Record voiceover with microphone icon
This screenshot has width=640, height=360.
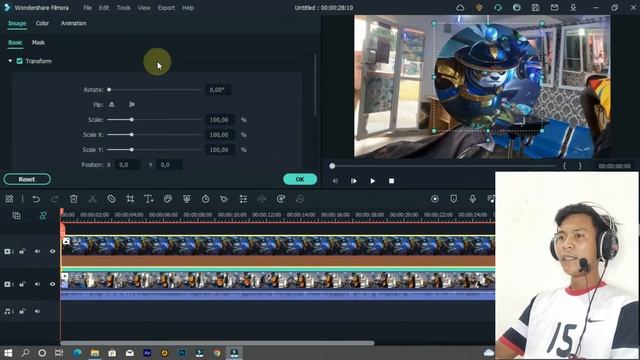(x=472, y=199)
